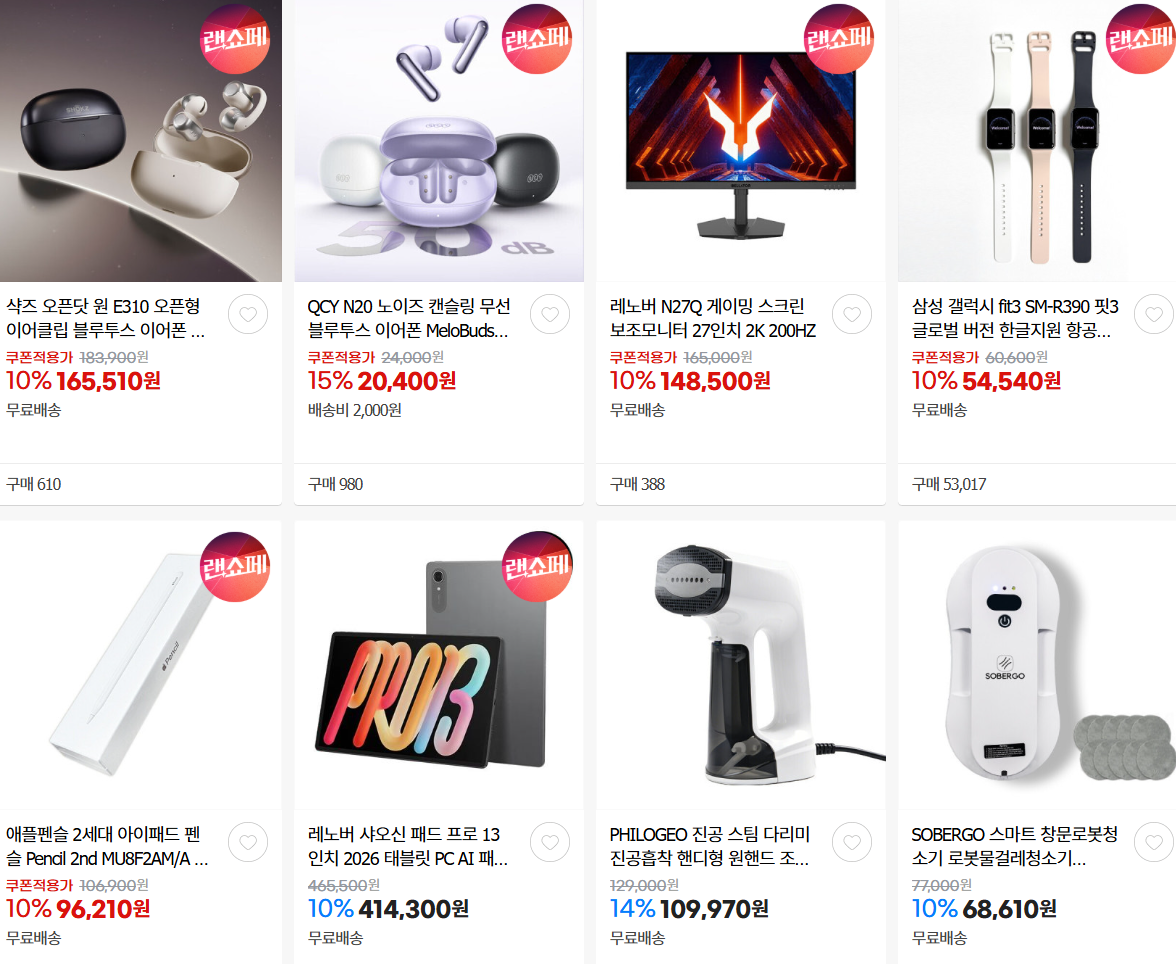Click 랜쇼페 badge on Lenovo monitor image
The image size is (1176, 964).
[838, 39]
